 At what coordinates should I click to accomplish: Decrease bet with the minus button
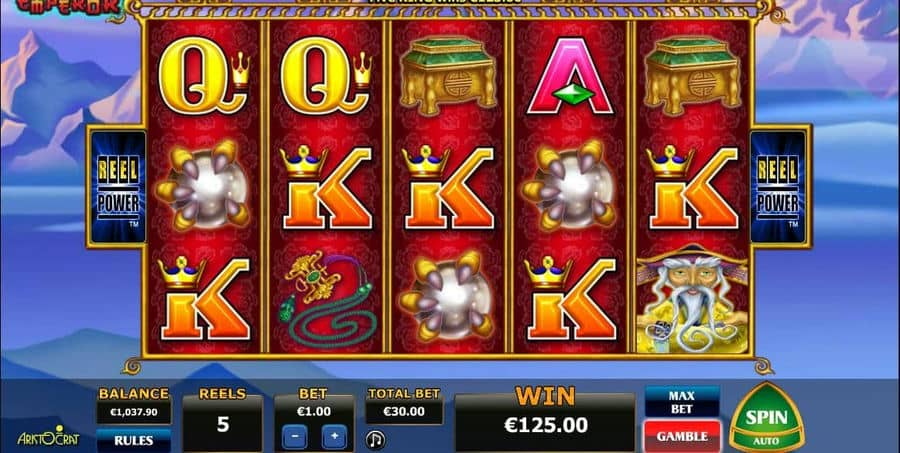294,437
